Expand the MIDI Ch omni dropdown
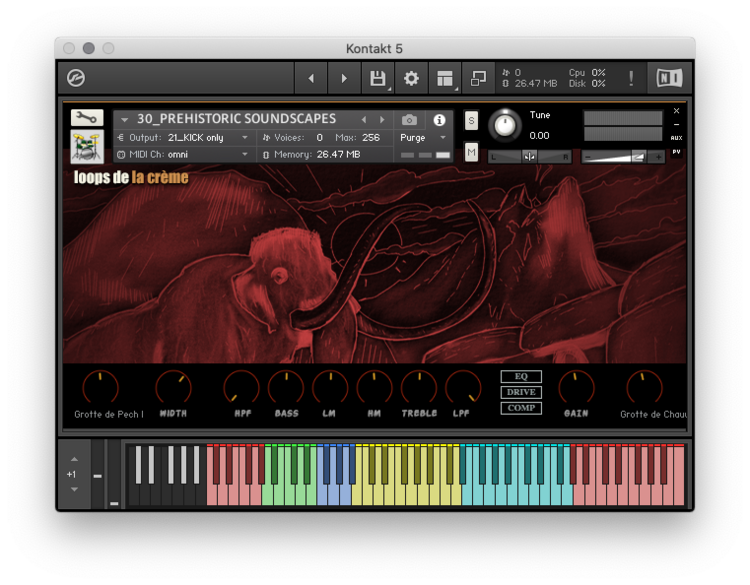Screen dimensions: 750x585 tap(185, 155)
